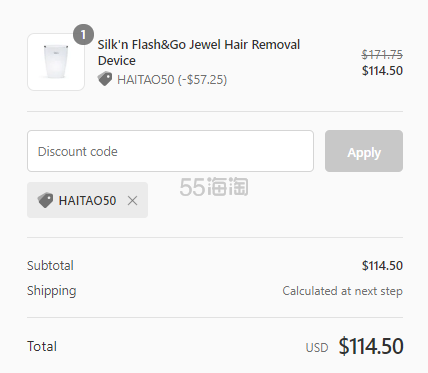Click the HAITAO50 (-$57.25) discount text
This screenshot has height=373, width=428.
click(172, 80)
